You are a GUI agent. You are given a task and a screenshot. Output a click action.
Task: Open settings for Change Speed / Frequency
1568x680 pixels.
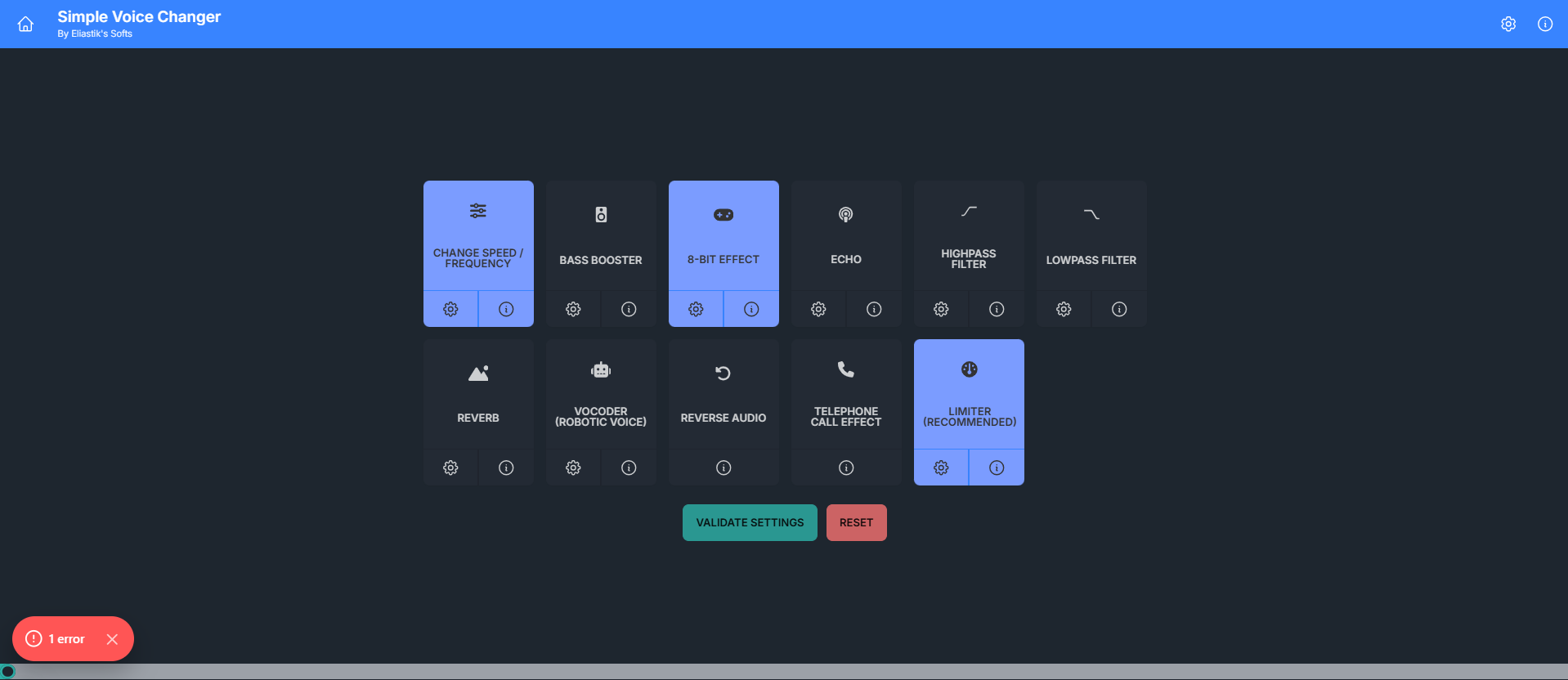point(450,309)
